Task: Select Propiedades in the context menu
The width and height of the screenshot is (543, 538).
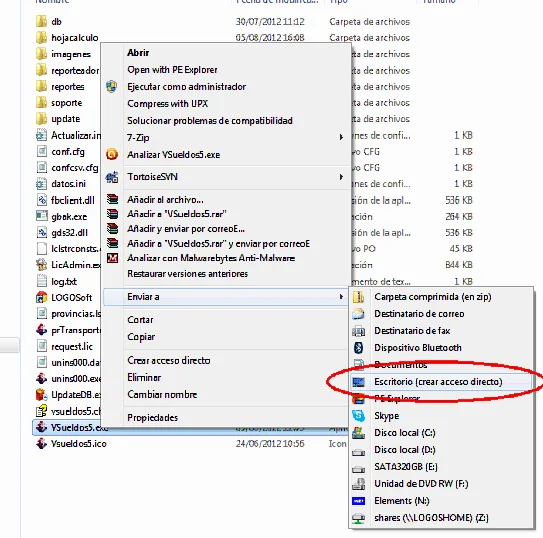Action: [152, 418]
